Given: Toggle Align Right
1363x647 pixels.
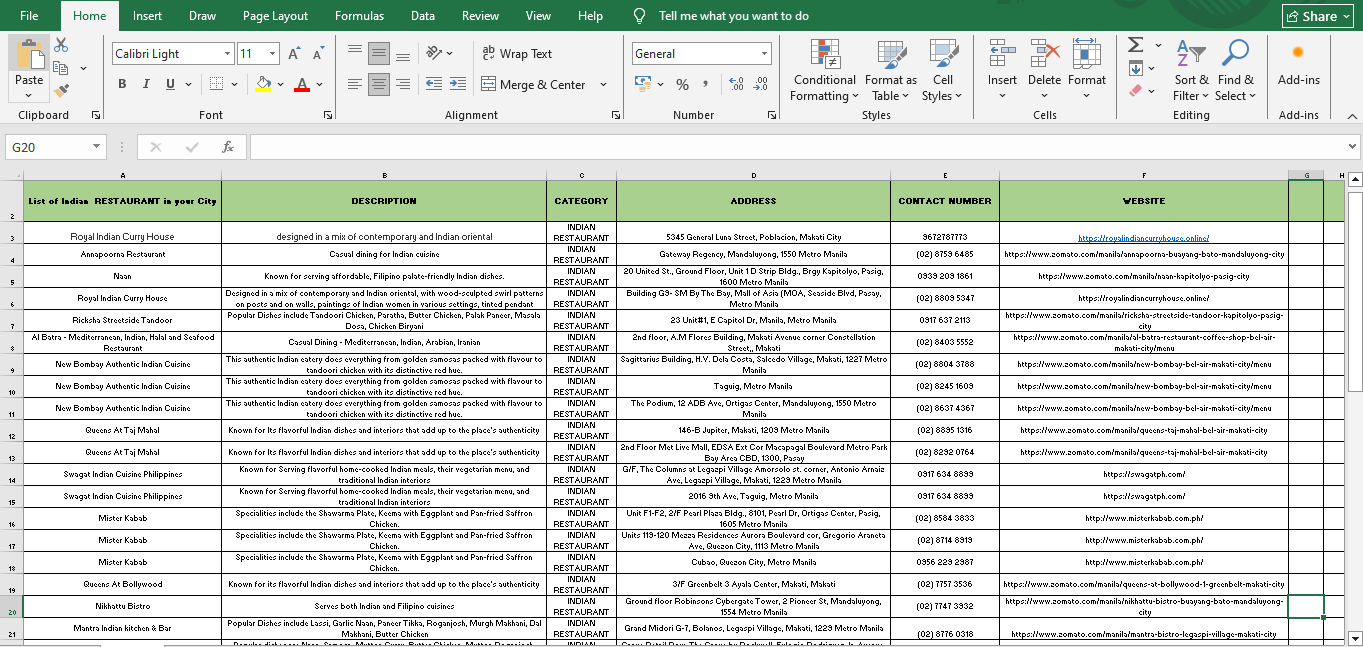Looking at the screenshot, I should click(403, 84).
